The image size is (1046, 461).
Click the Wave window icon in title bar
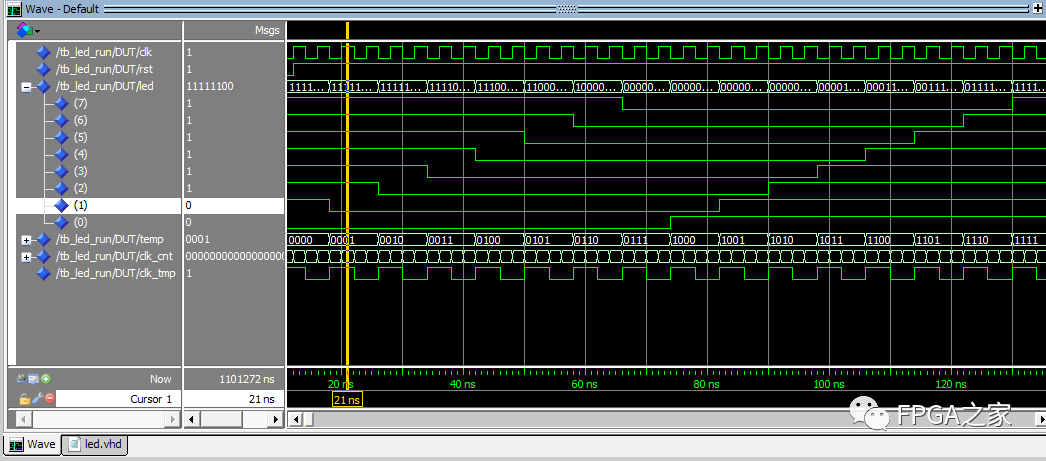pyautogui.click(x=13, y=8)
